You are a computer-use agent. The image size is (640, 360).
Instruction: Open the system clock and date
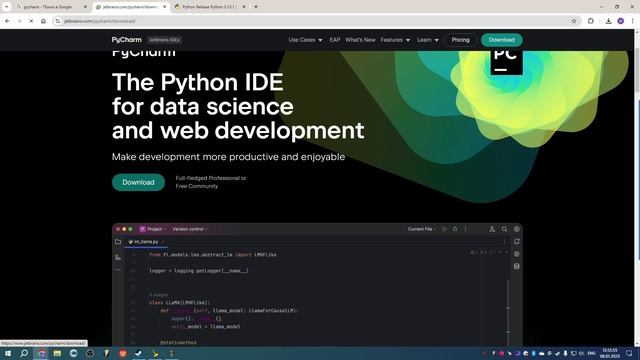coord(610,353)
